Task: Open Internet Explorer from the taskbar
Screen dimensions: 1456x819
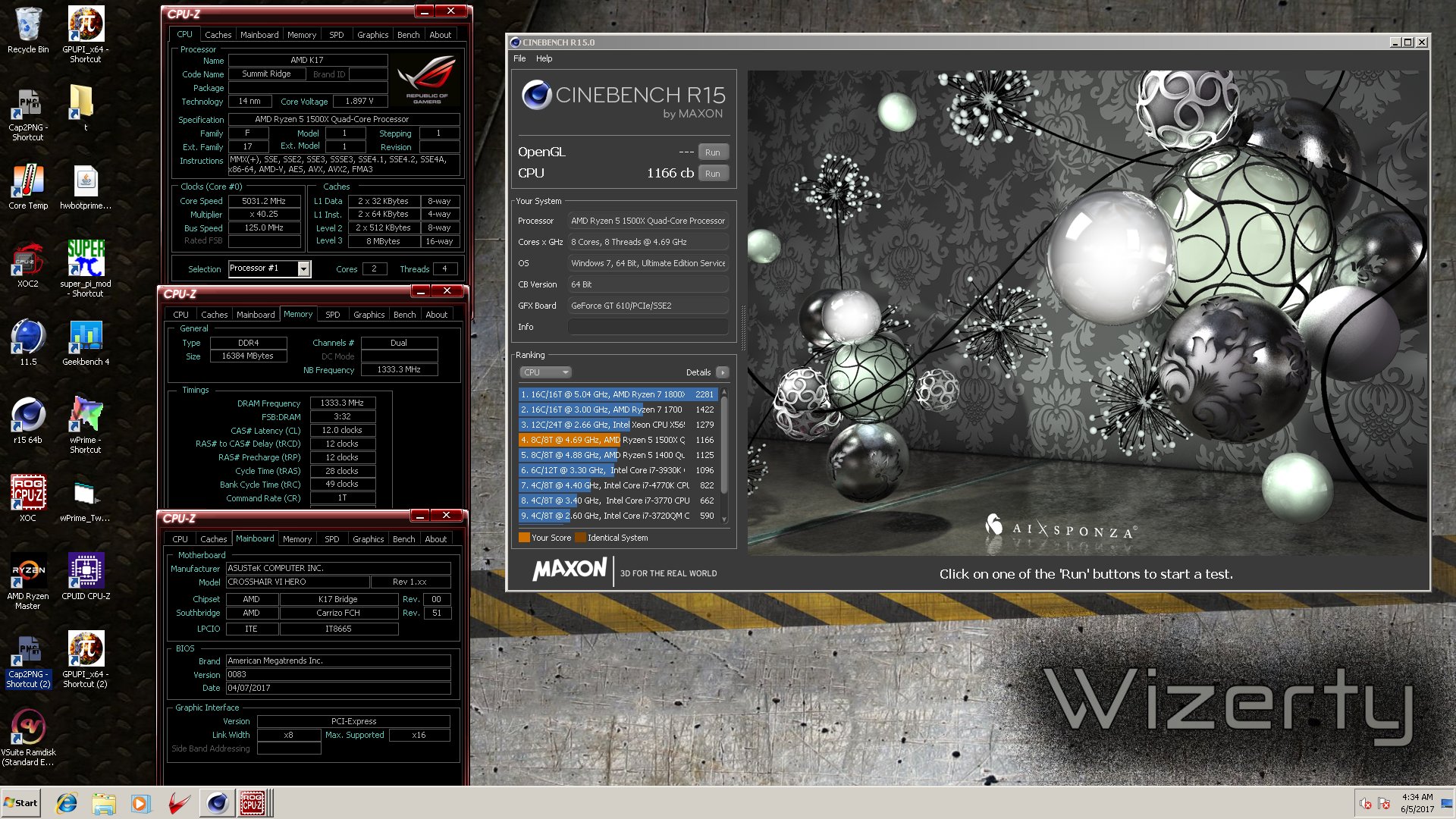Action: [x=67, y=803]
